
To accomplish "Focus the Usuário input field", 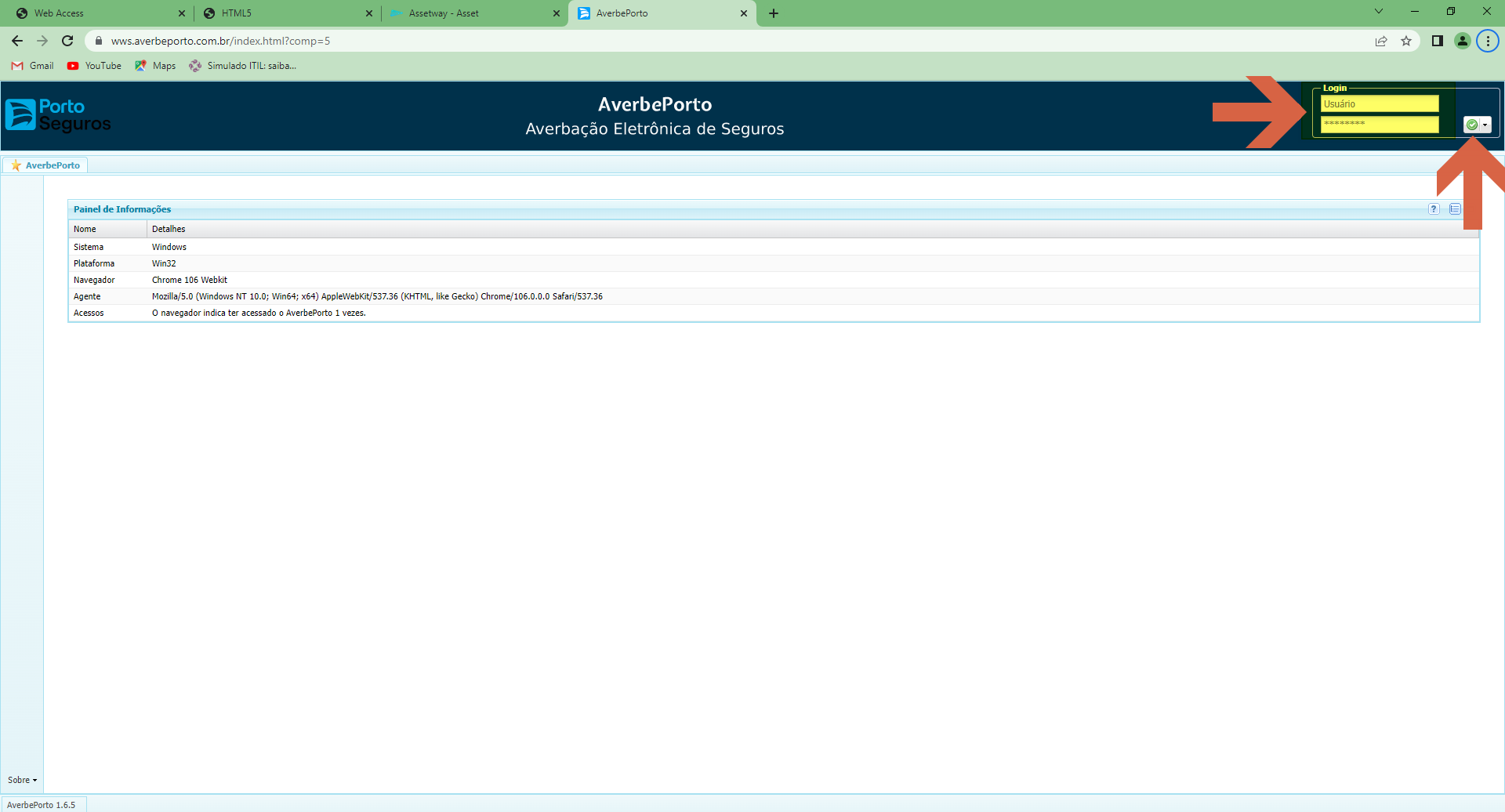I will point(1380,103).
